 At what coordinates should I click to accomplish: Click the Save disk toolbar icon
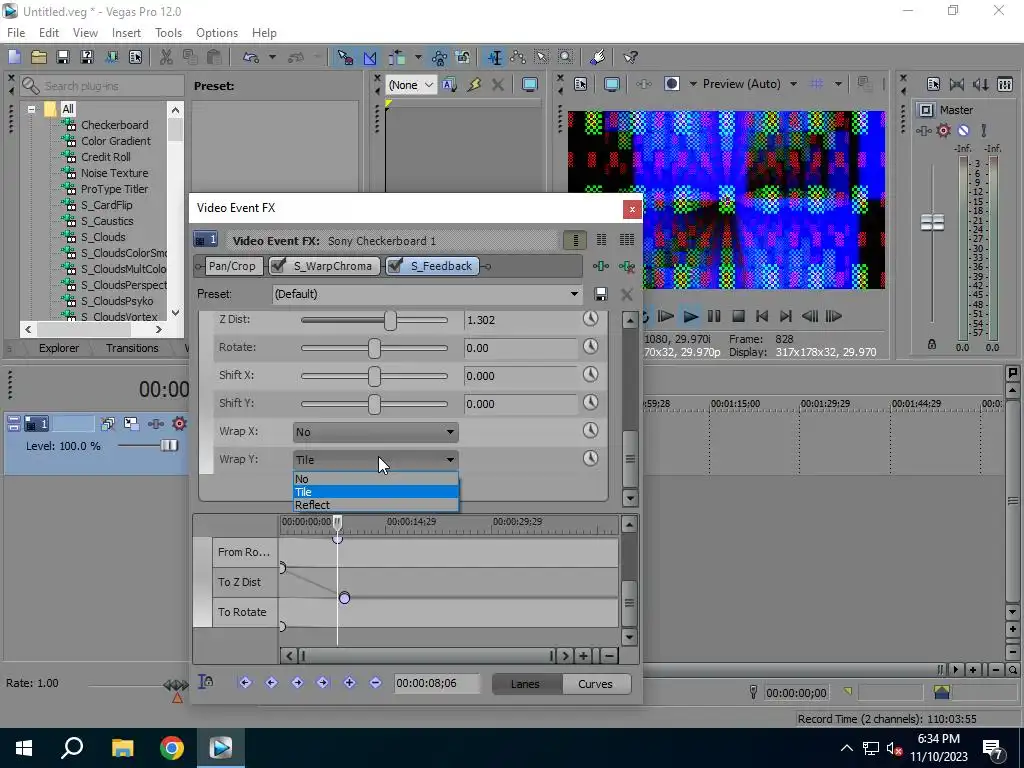point(63,57)
